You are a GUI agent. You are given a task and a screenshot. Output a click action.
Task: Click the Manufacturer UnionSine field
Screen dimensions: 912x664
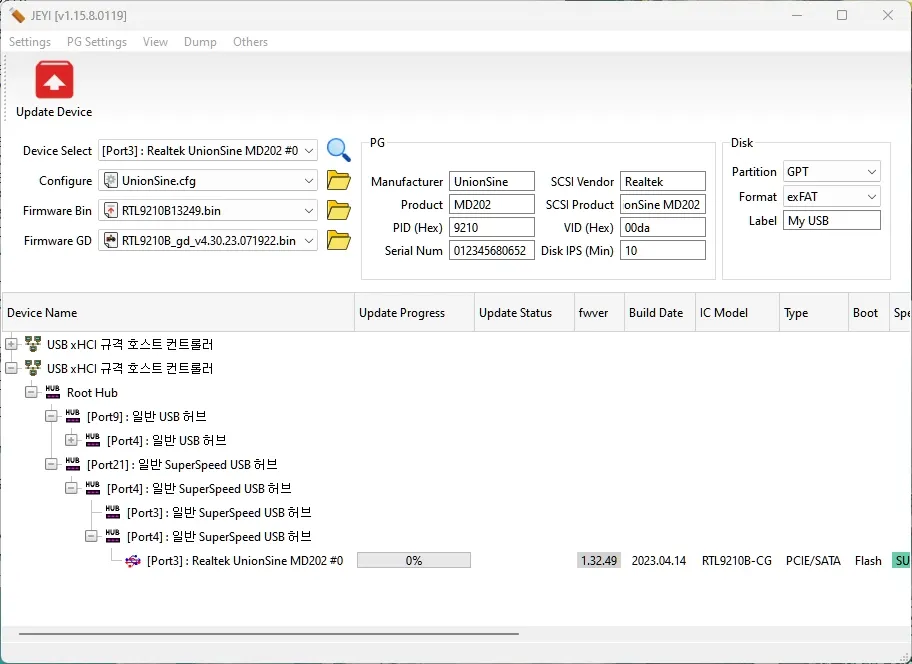(x=491, y=181)
